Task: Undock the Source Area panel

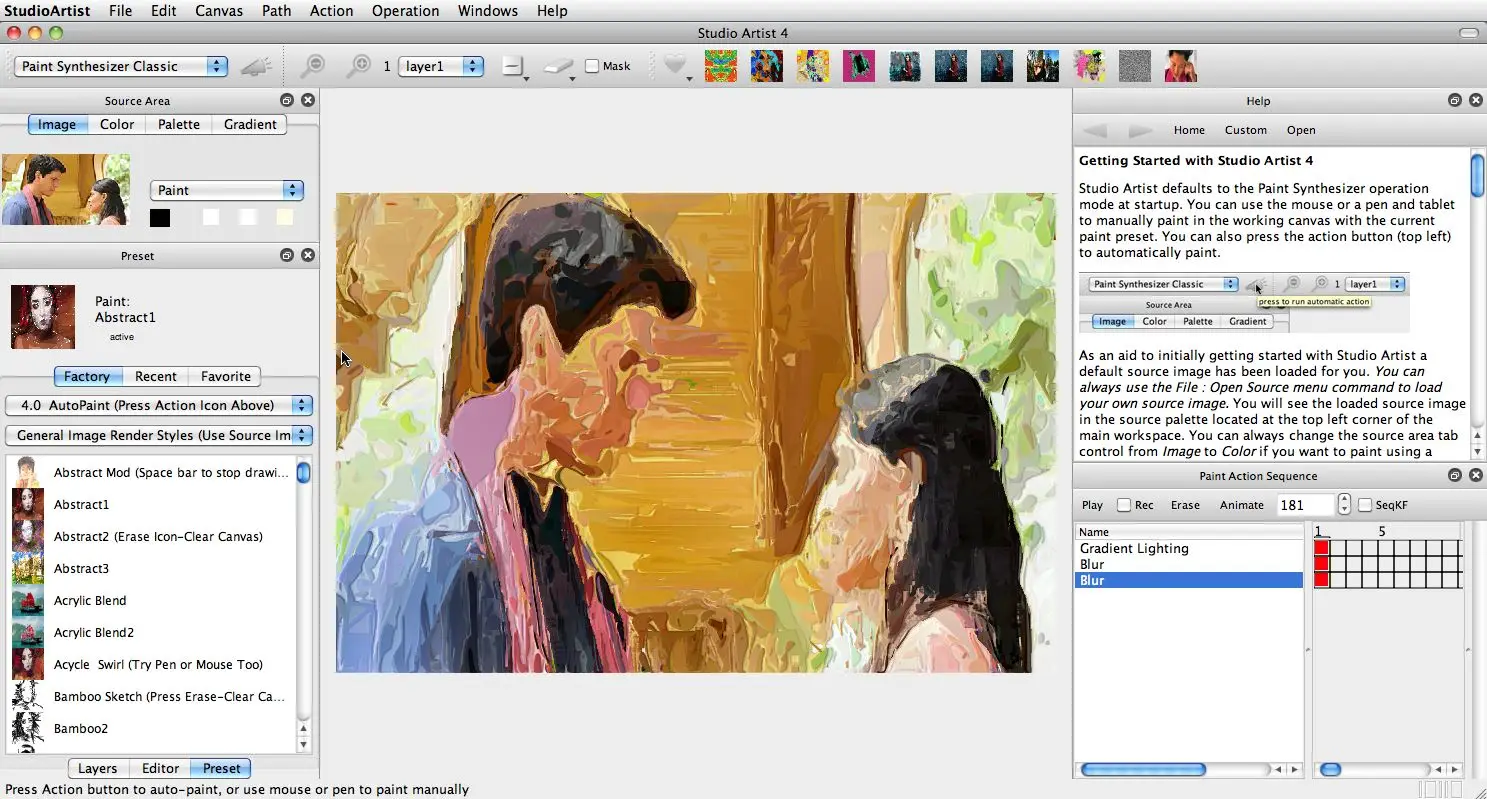Action: click(x=287, y=100)
